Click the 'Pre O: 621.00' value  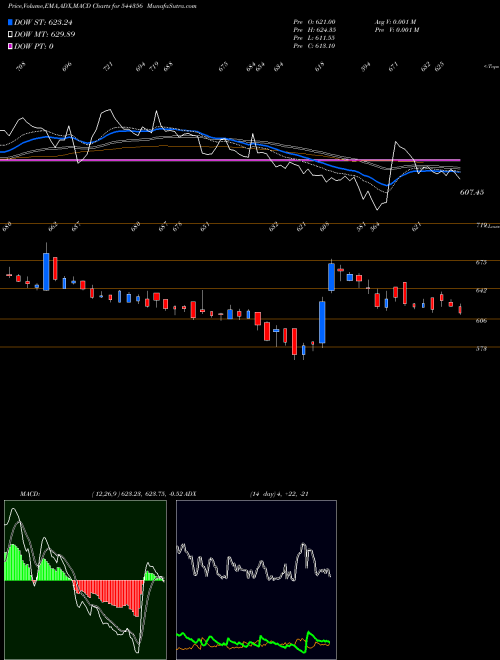point(314,22)
